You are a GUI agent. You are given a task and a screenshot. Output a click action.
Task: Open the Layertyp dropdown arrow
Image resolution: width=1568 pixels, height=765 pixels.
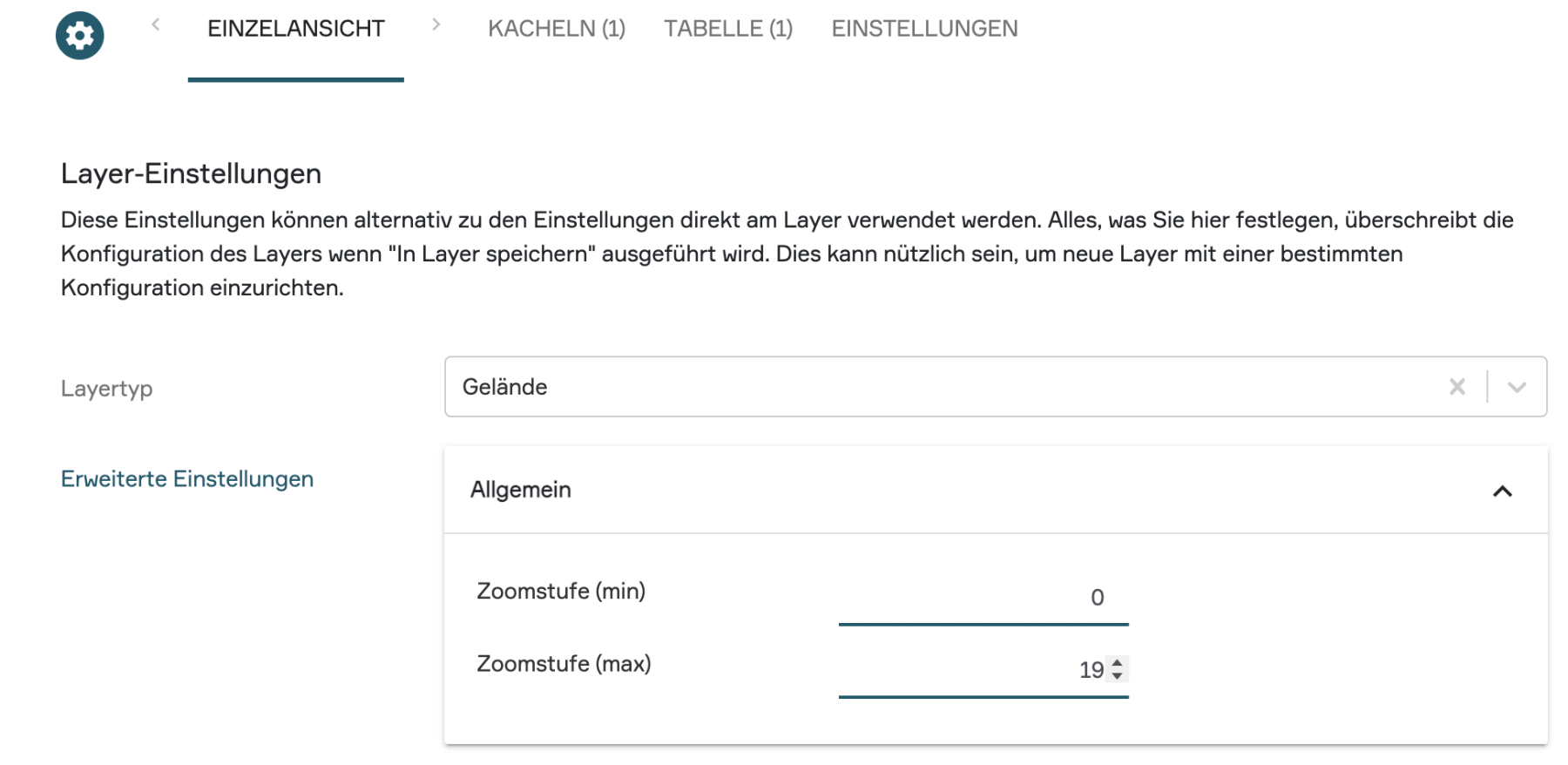point(1517,387)
